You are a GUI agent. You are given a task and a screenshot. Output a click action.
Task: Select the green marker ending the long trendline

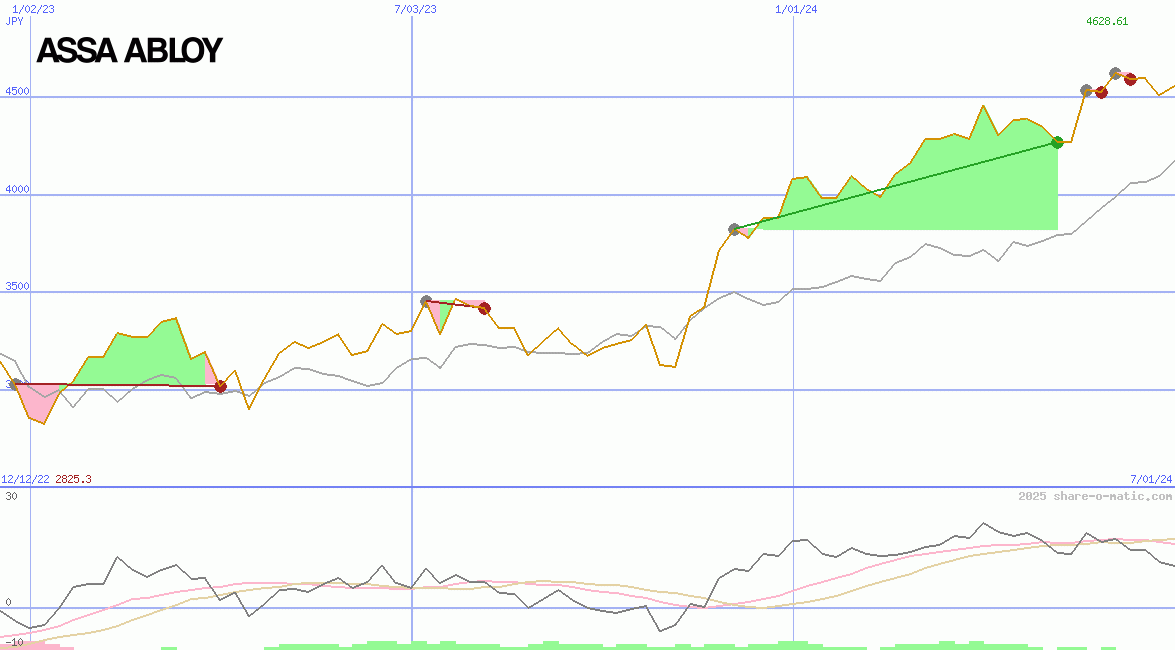coord(1057,142)
